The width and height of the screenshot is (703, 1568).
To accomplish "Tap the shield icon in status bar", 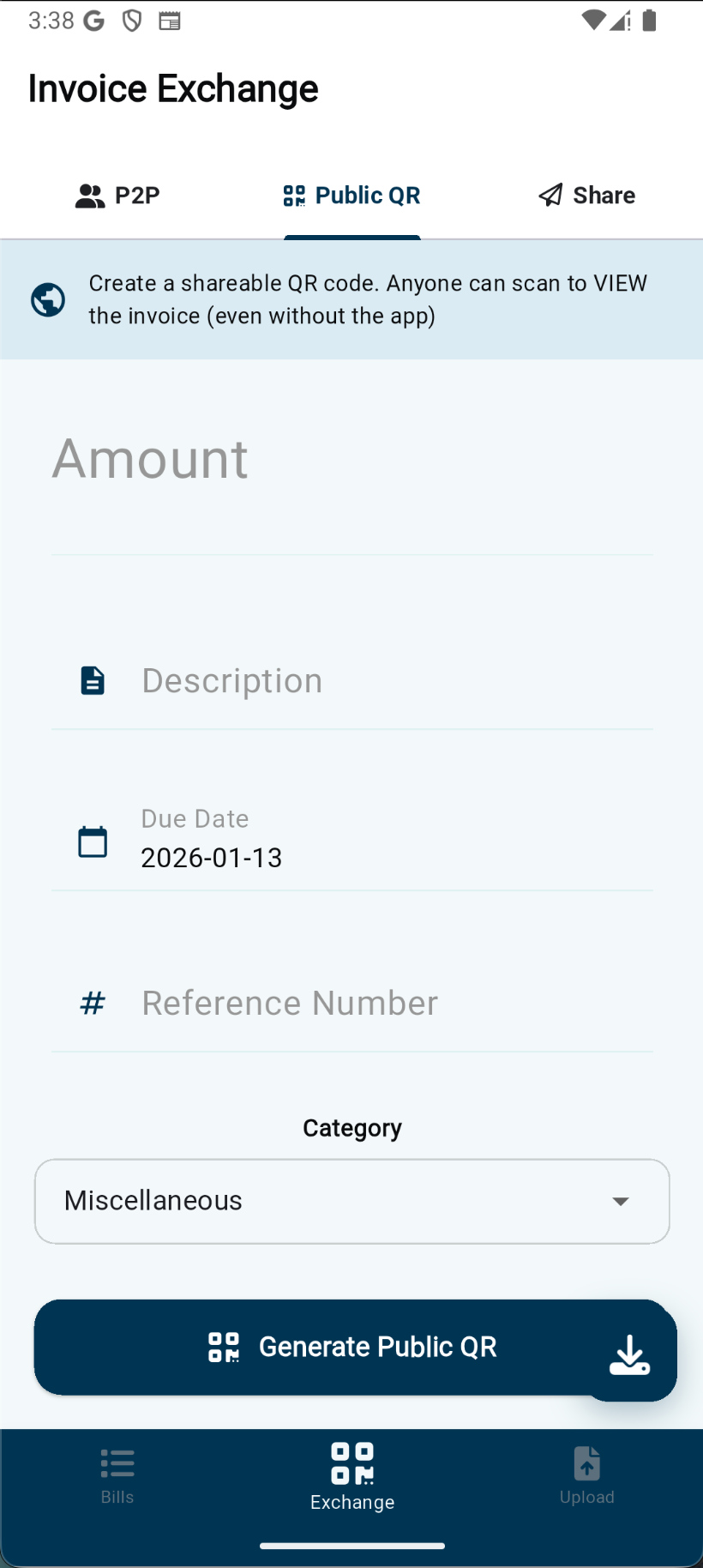I will (x=132, y=21).
